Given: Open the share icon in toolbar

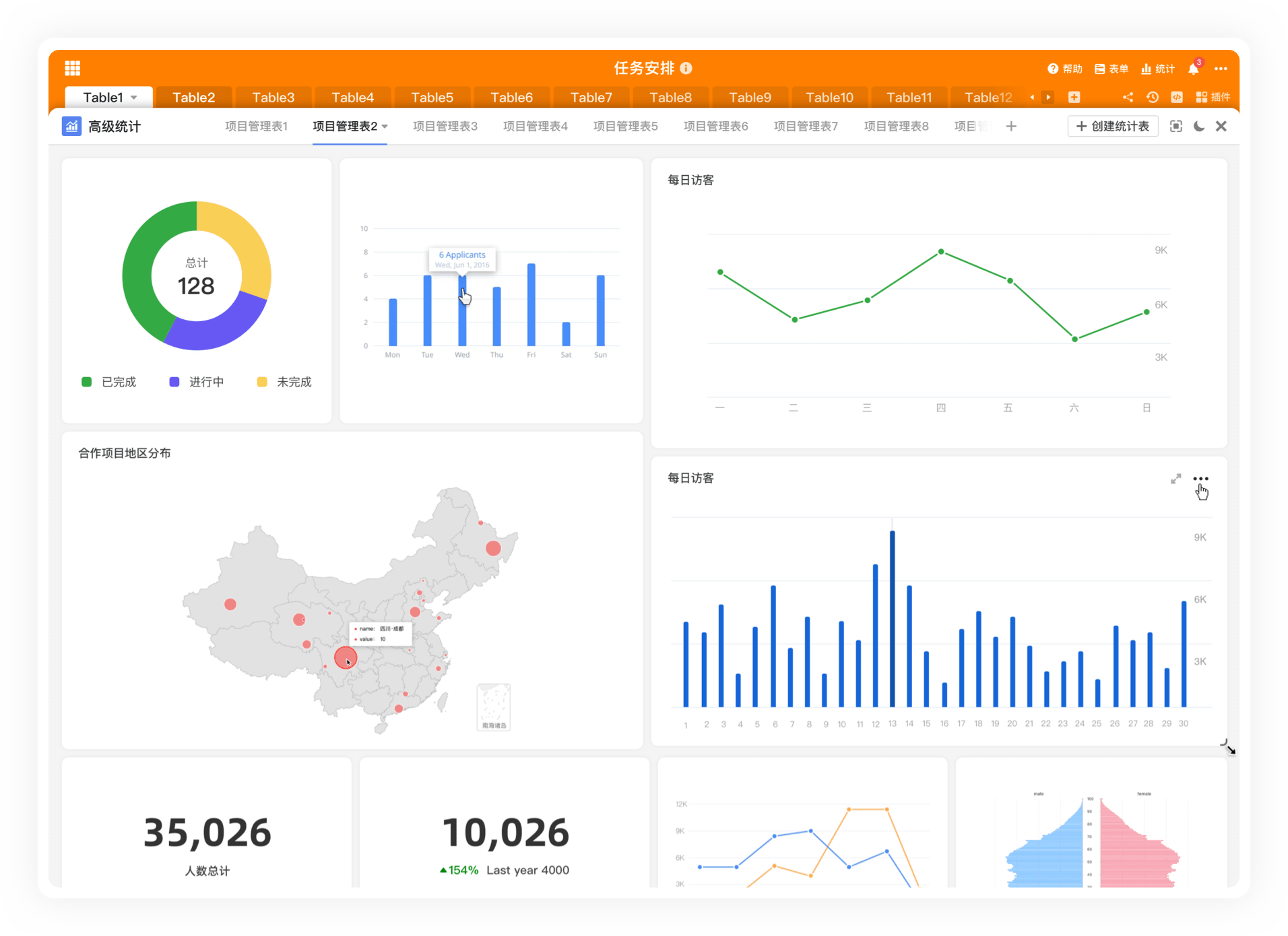Looking at the screenshot, I should tap(1128, 97).
